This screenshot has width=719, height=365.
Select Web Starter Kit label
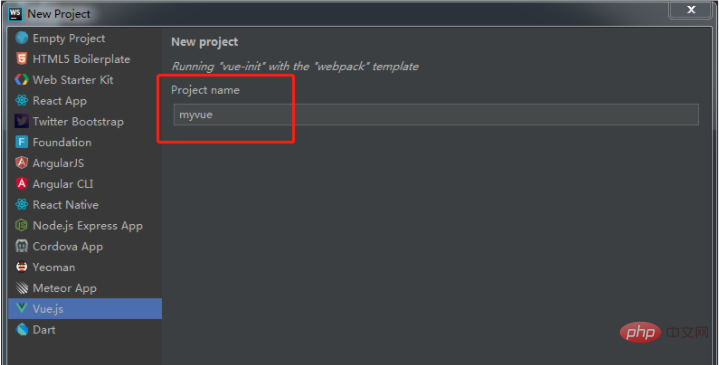click(73, 80)
